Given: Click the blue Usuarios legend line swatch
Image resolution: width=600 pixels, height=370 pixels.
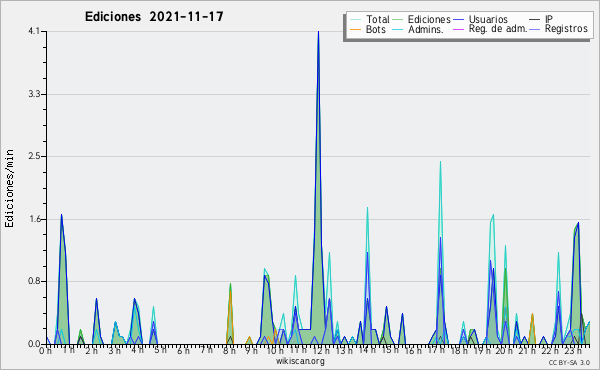Looking at the screenshot, I should click(458, 20).
